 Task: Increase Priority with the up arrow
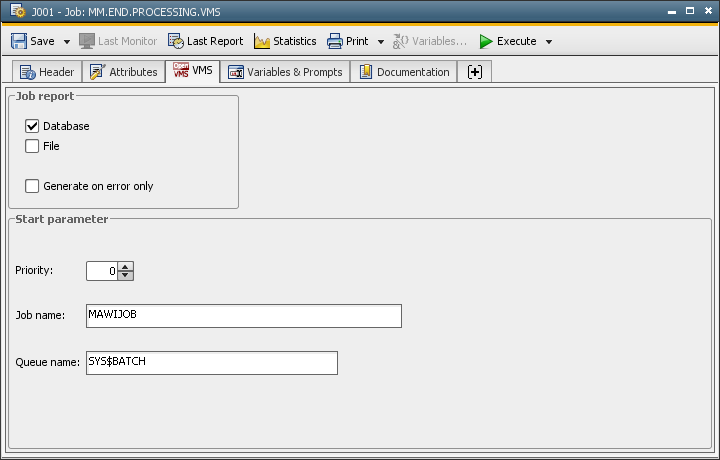[x=125, y=266]
